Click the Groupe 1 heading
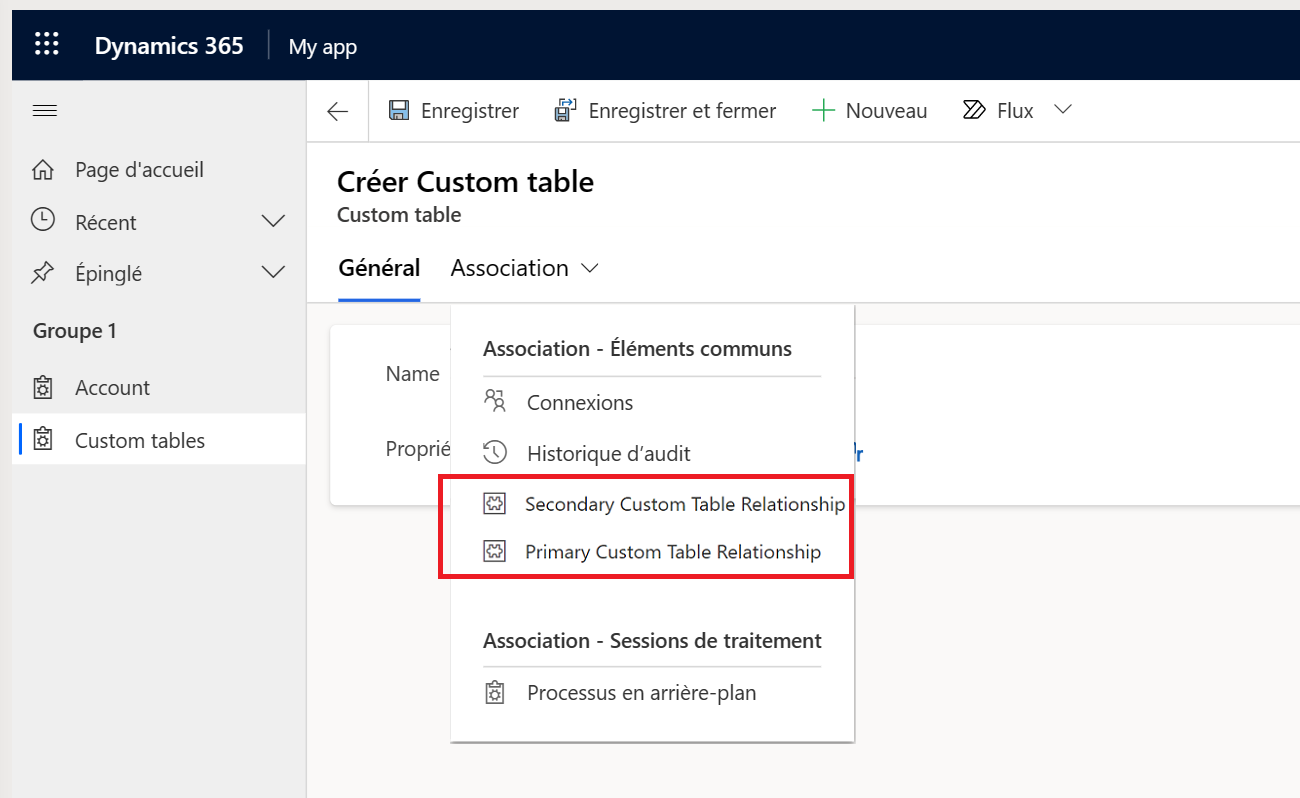1300x798 pixels. point(75,331)
